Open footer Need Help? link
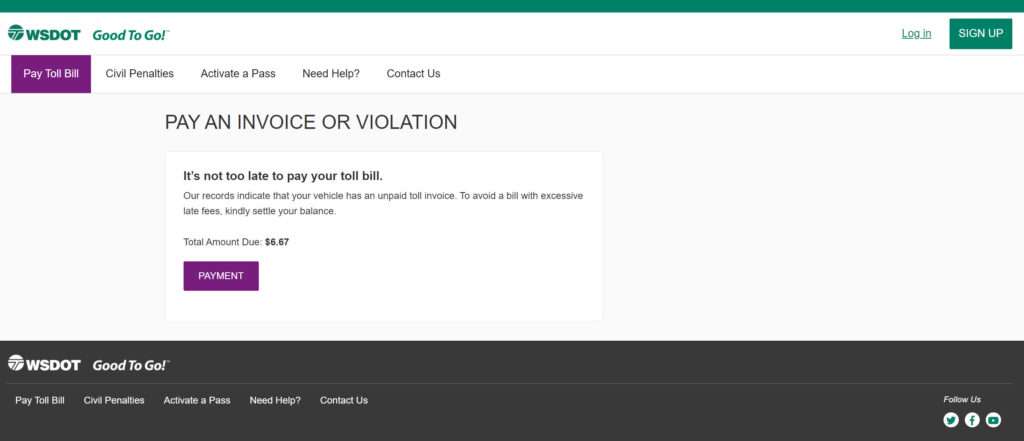 tap(275, 400)
